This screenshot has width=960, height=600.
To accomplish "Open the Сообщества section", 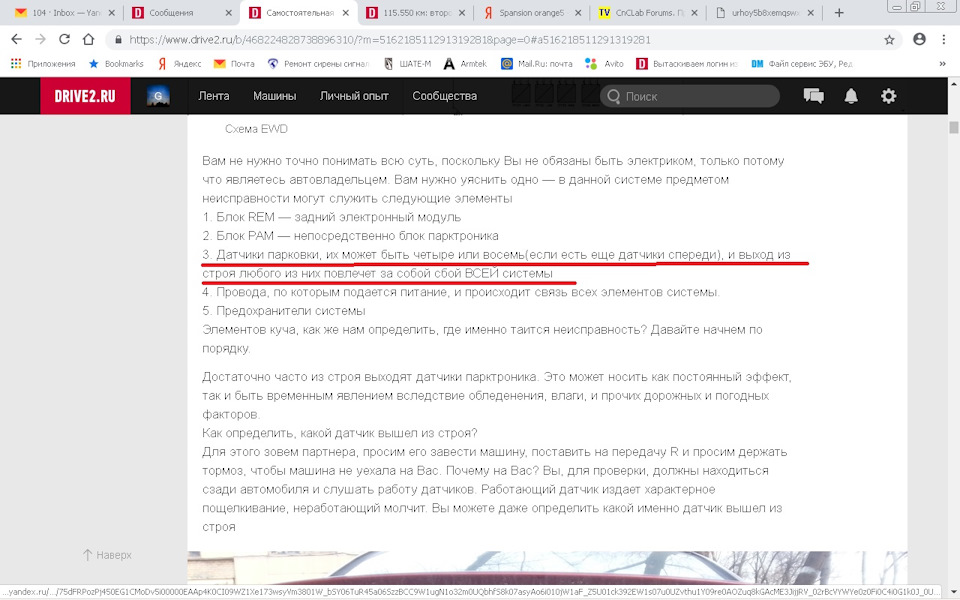I will pos(444,96).
